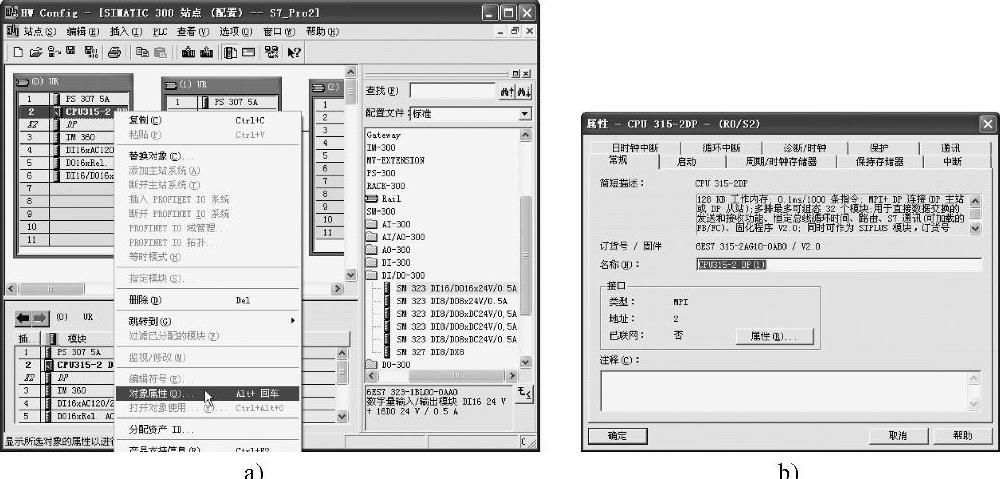Click the Download to module toolbar icon
The width and height of the screenshot is (1000, 479).
click(188, 53)
